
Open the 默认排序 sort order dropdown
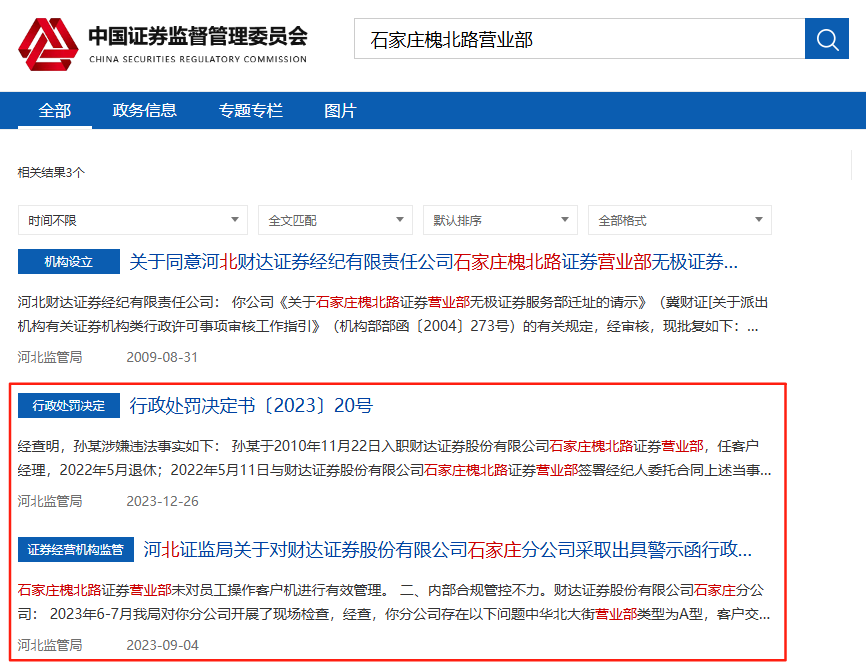[x=500, y=220]
